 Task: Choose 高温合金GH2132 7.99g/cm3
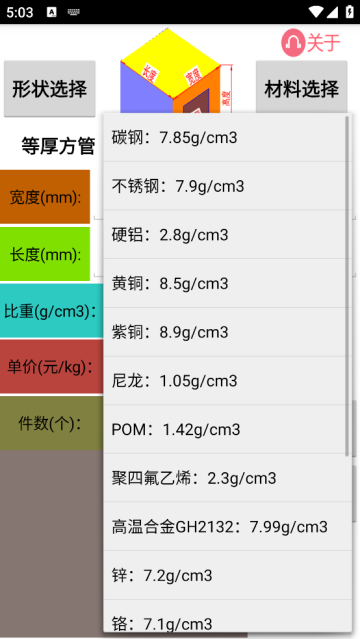click(x=227, y=527)
